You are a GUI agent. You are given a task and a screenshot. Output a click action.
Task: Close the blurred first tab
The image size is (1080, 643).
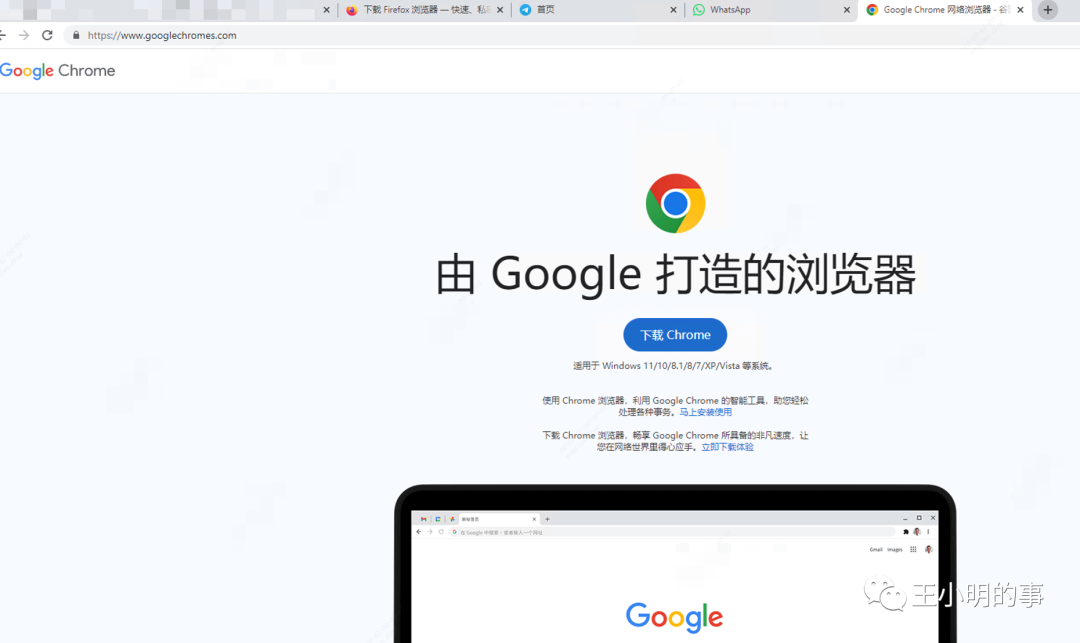326,10
